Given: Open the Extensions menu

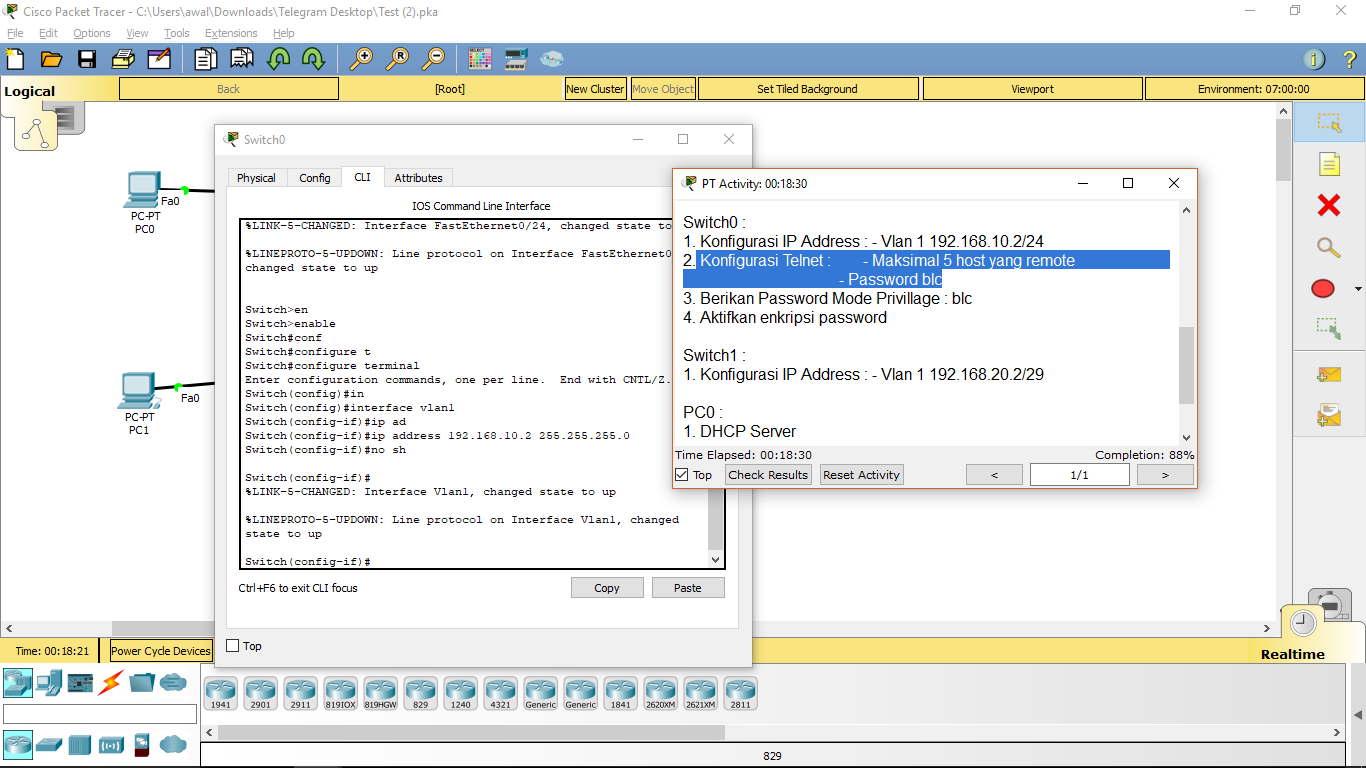Looking at the screenshot, I should tap(231, 33).
